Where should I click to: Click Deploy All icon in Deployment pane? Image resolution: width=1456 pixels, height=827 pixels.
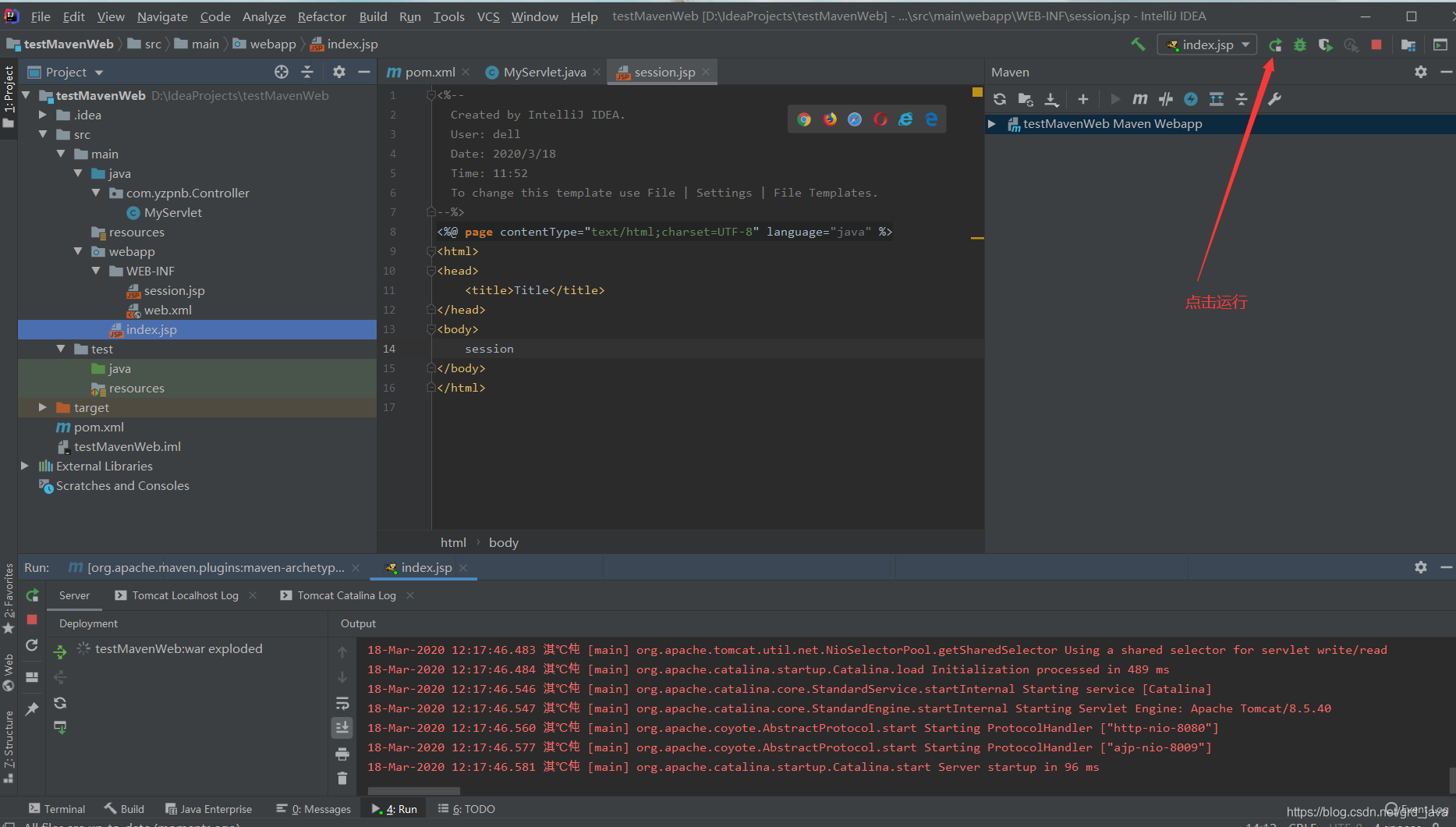click(x=60, y=651)
